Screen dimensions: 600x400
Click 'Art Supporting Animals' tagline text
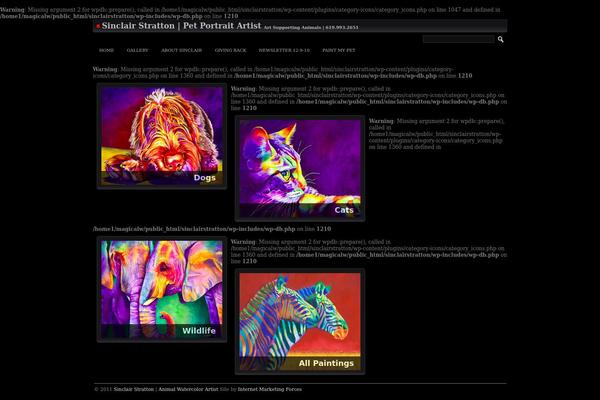coord(292,28)
